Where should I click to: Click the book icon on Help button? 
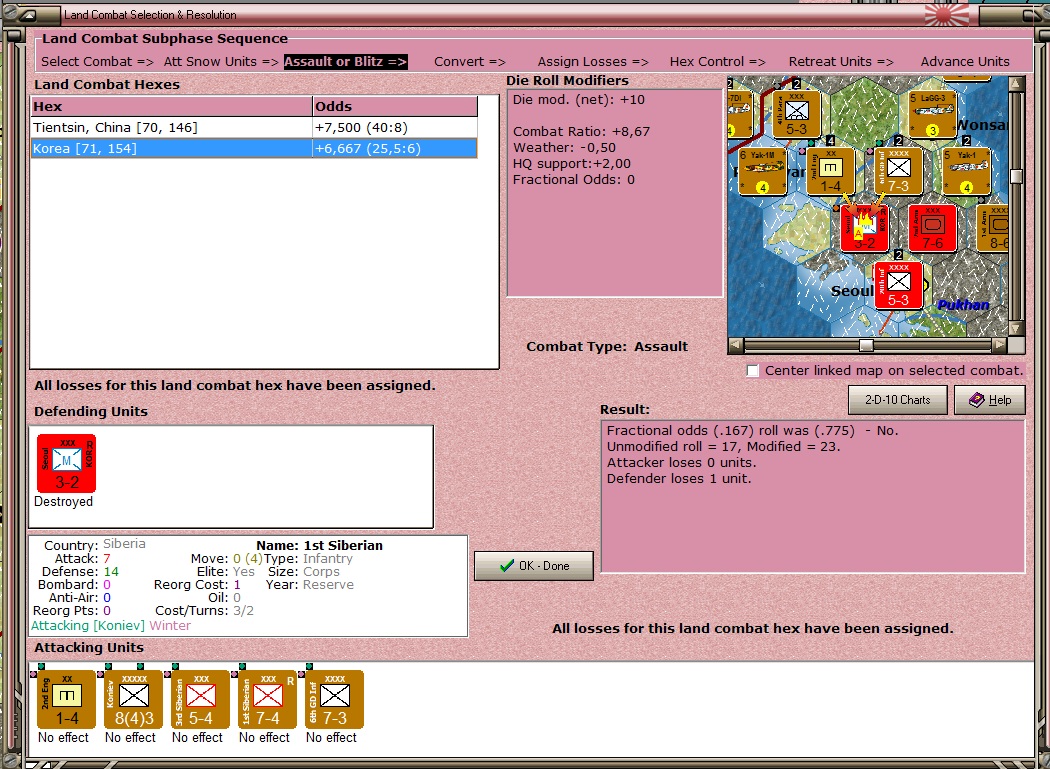[x=977, y=400]
